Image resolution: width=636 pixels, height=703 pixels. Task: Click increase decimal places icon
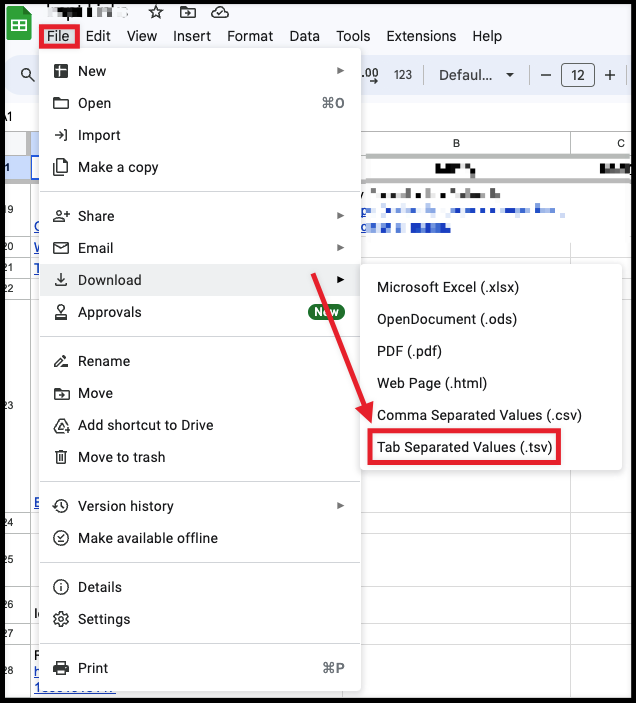(370, 75)
